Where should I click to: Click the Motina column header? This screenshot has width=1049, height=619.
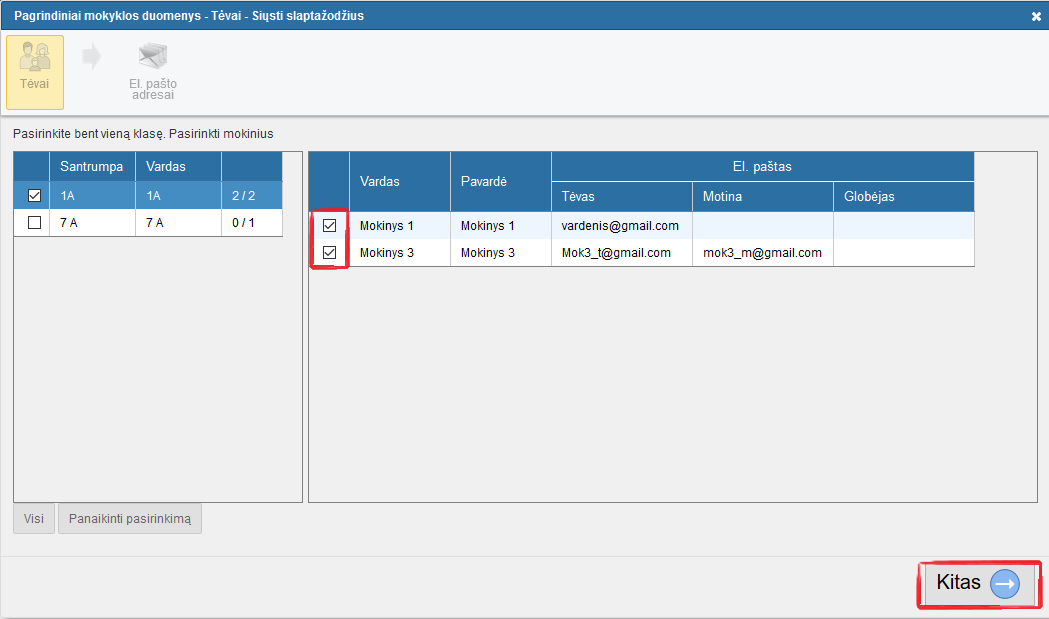pos(763,197)
